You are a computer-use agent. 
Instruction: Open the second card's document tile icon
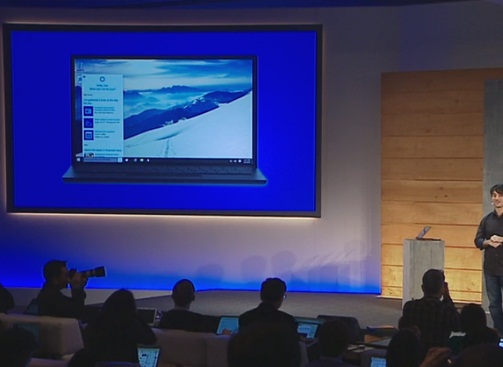click(88, 123)
